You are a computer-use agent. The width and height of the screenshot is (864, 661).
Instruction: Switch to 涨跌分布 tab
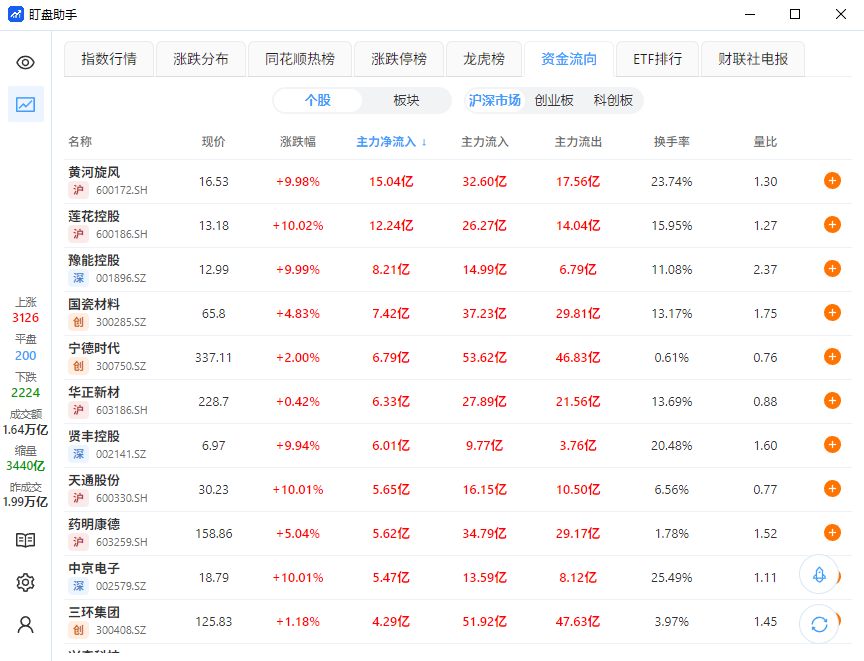coord(201,59)
